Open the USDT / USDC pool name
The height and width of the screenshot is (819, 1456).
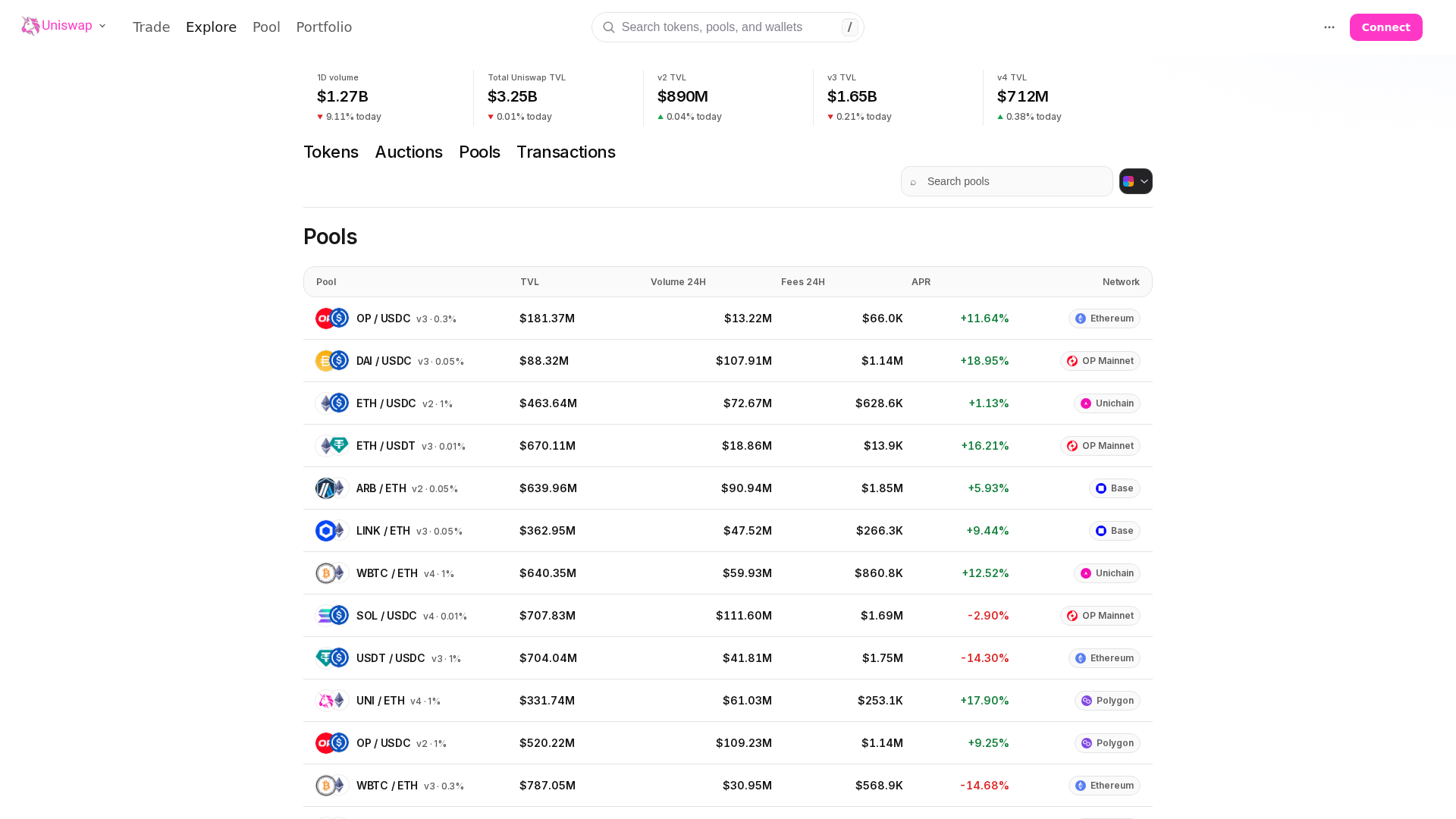pos(391,658)
